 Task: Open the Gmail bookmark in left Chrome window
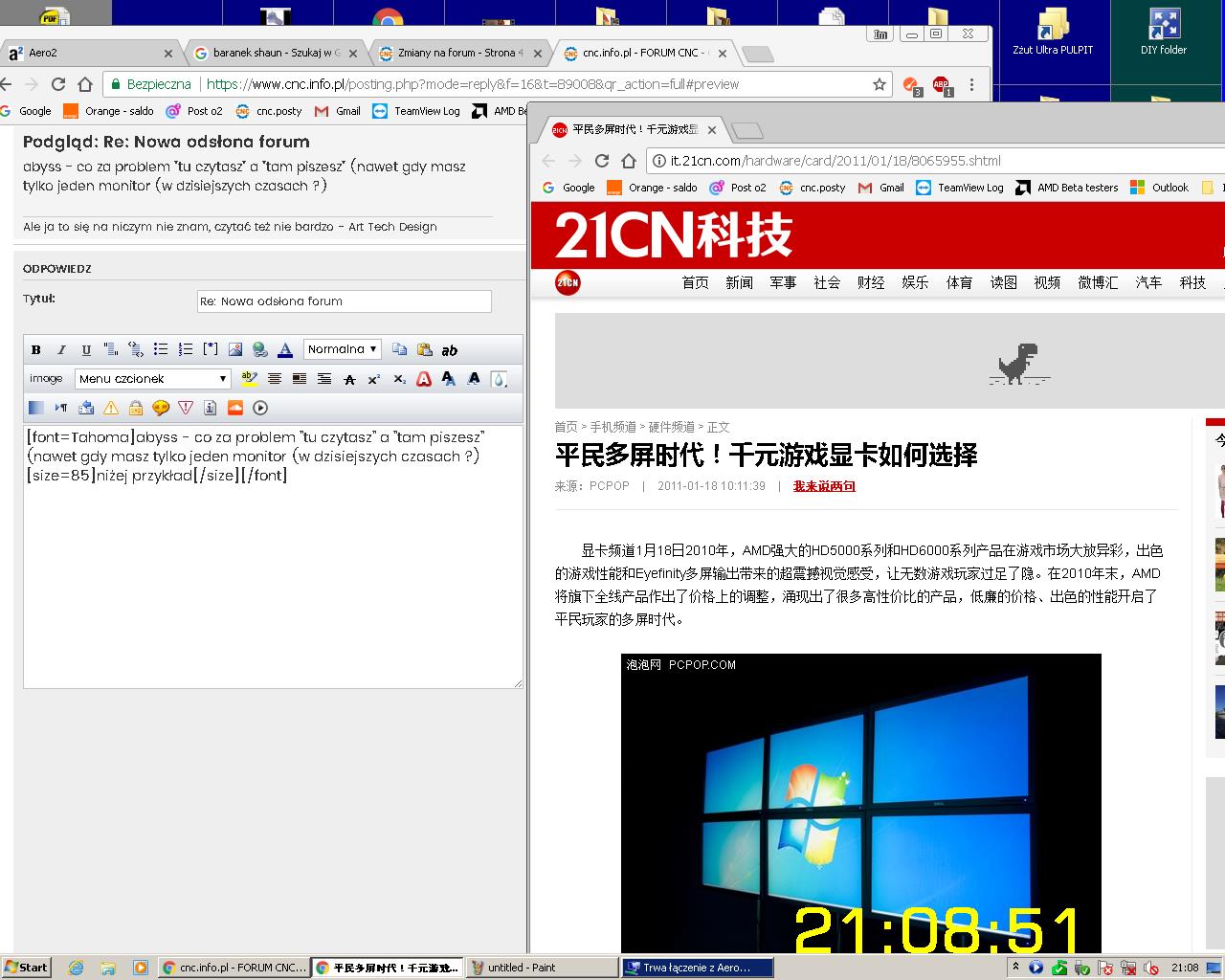click(338, 111)
